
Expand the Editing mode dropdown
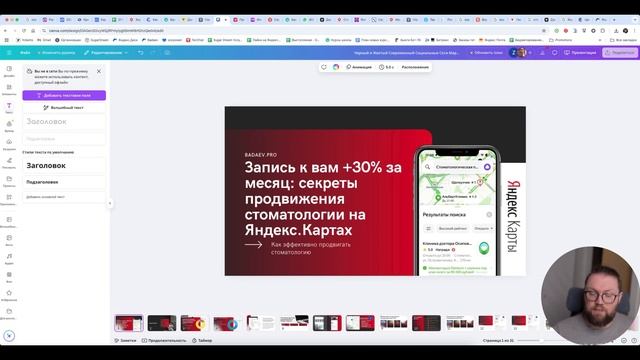106,53
